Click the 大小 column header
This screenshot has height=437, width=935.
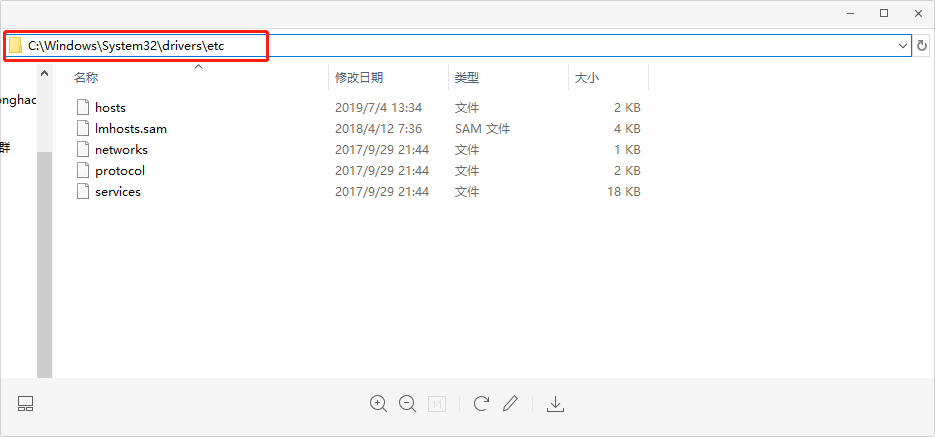click(x=586, y=78)
